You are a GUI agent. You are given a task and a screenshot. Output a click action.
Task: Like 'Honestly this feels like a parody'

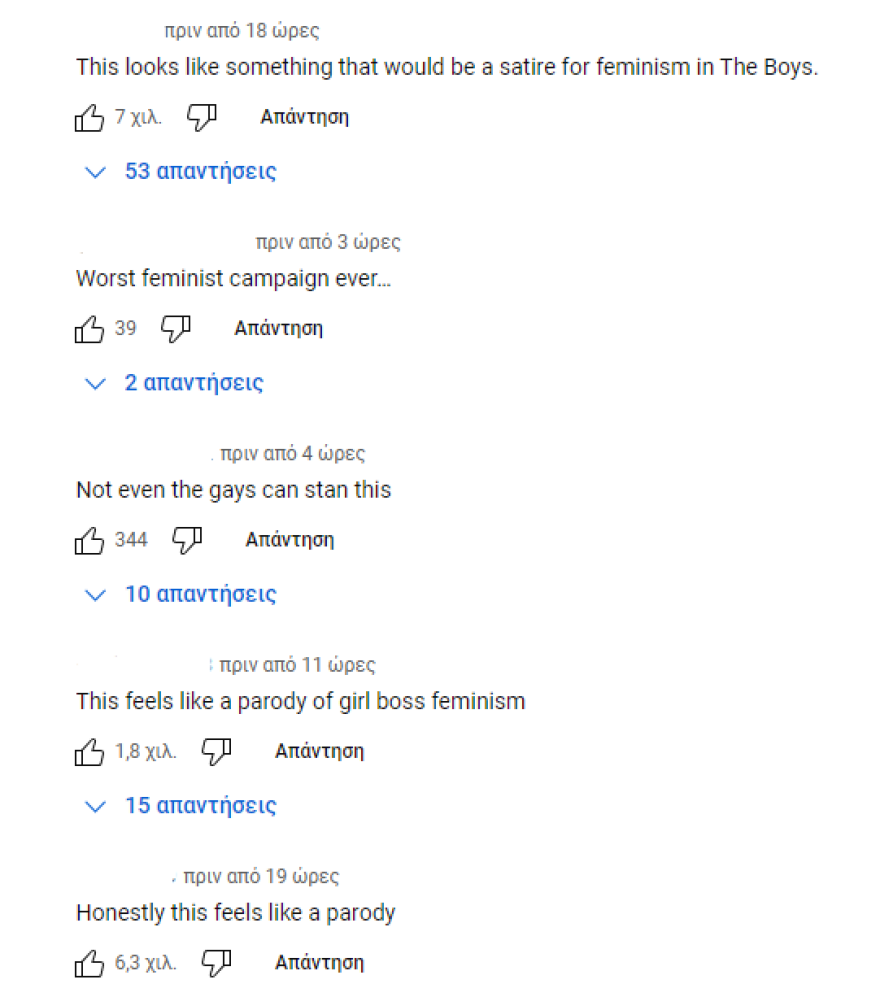pyautogui.click(x=90, y=964)
